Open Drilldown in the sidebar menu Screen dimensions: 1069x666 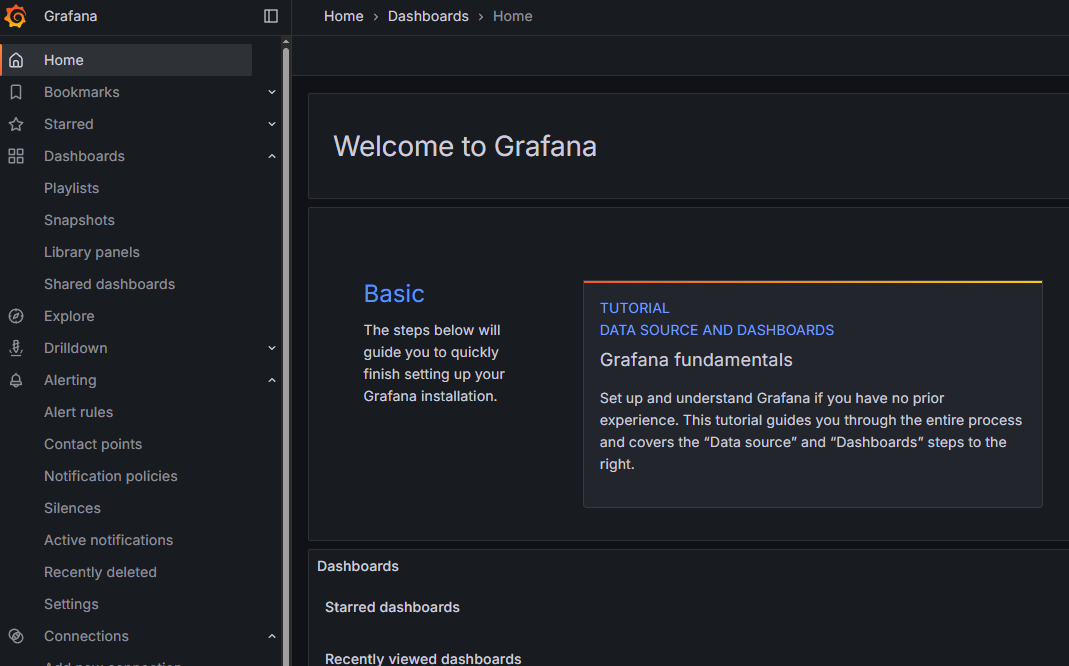76,348
